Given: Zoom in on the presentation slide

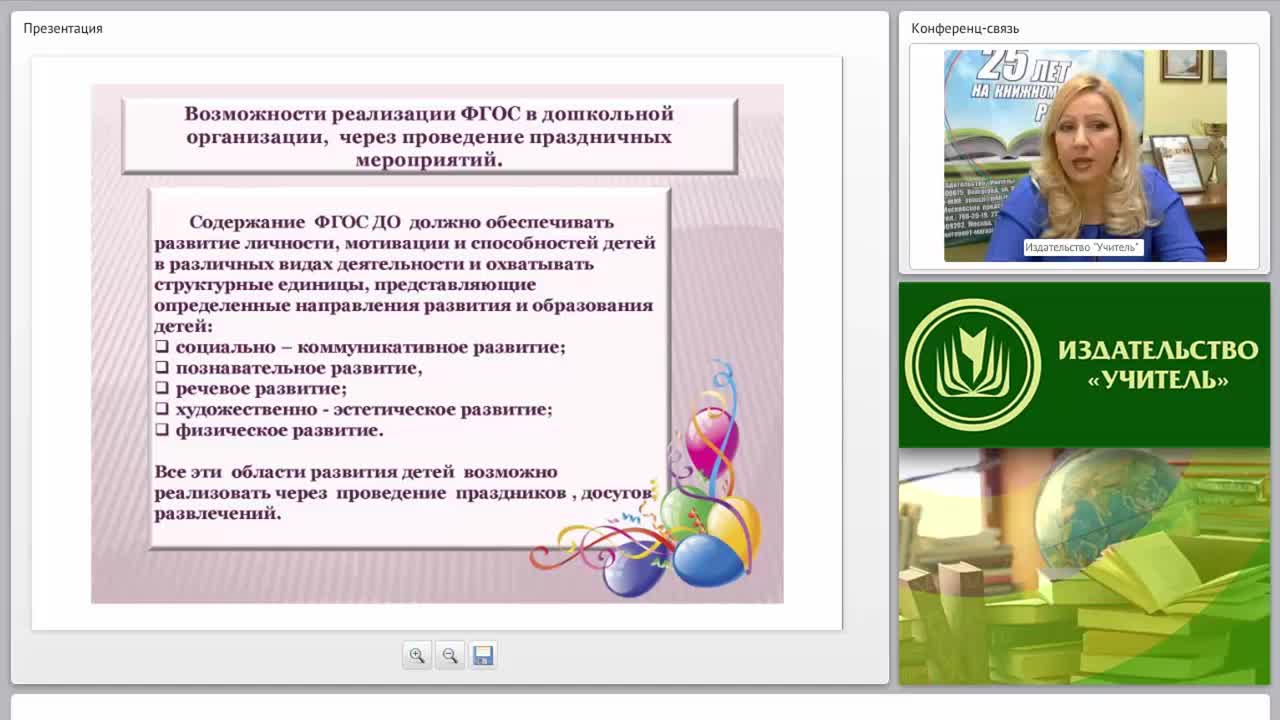Looking at the screenshot, I should coord(417,655).
